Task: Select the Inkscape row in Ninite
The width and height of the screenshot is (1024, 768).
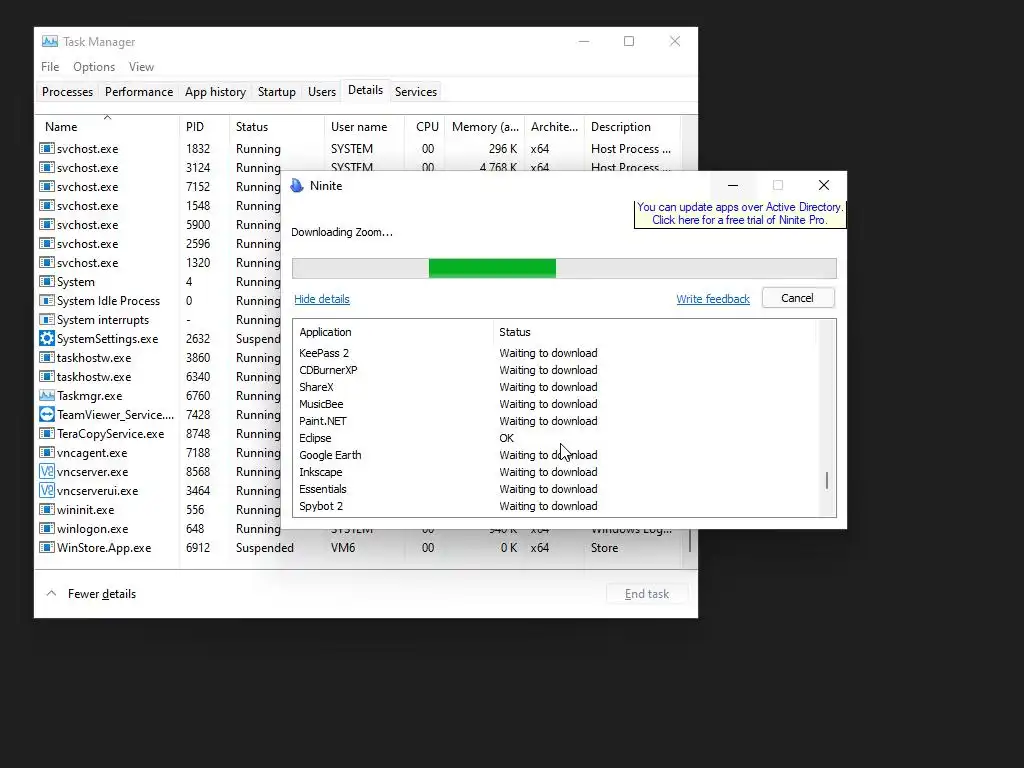Action: [555, 472]
